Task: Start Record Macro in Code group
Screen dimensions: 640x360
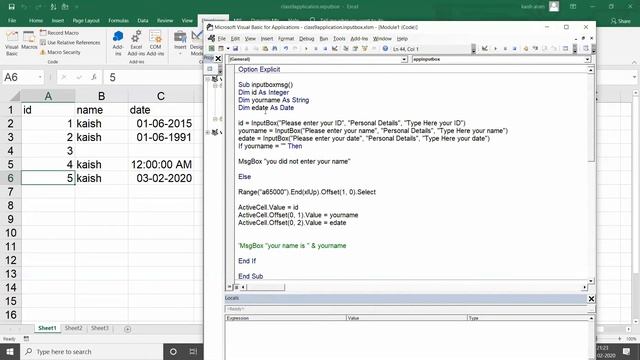Action: 59,33
